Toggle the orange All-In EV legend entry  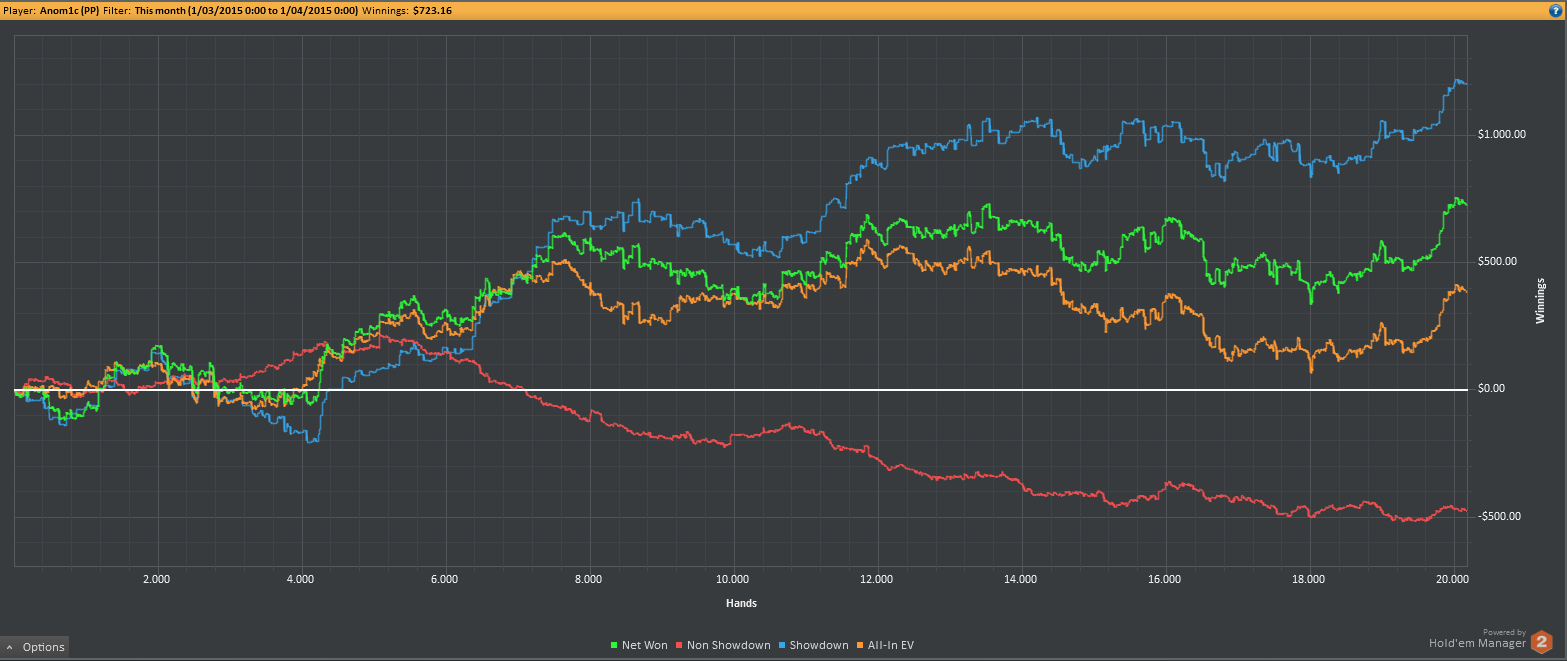[x=887, y=646]
